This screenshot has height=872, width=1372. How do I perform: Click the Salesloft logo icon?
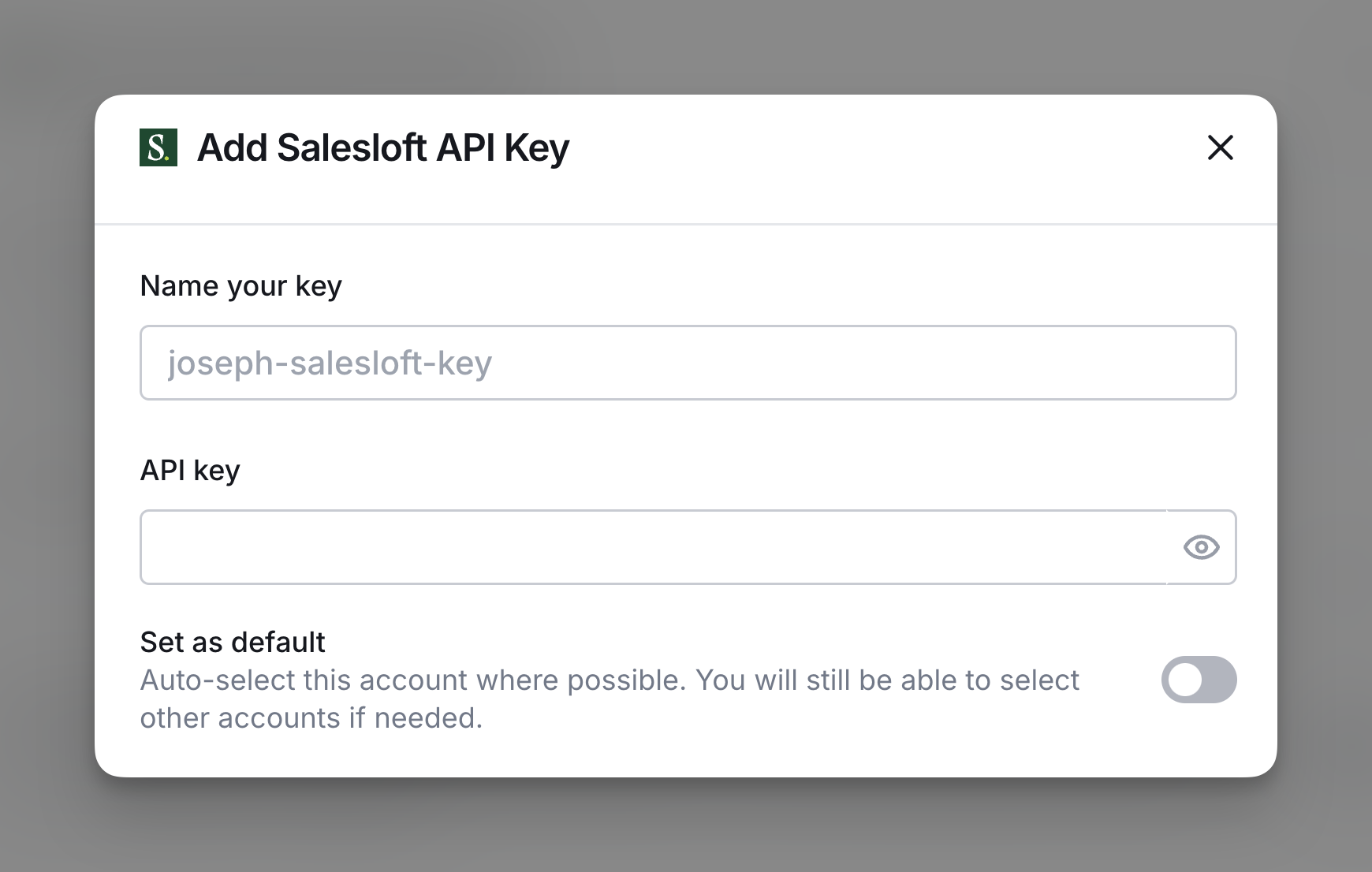click(x=158, y=147)
